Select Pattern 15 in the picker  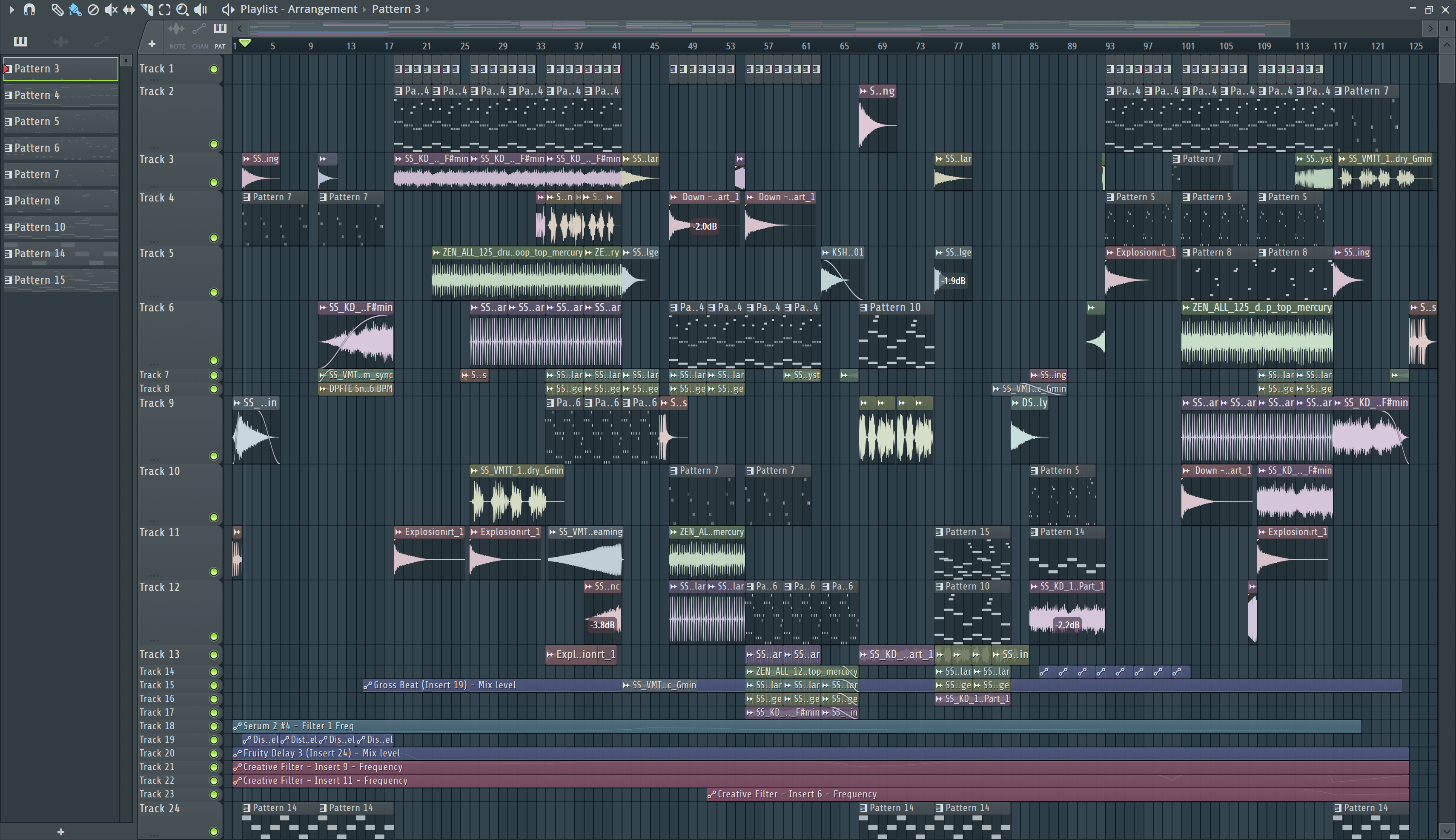(60, 280)
